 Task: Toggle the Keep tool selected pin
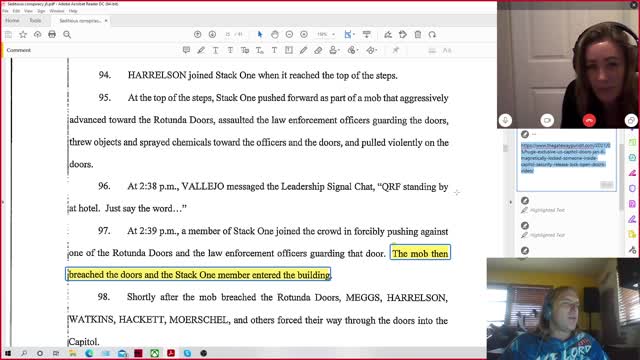click(x=396, y=50)
